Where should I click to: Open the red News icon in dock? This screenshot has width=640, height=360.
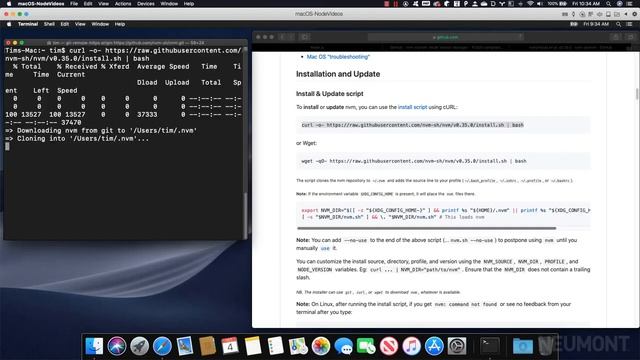coord(389,346)
